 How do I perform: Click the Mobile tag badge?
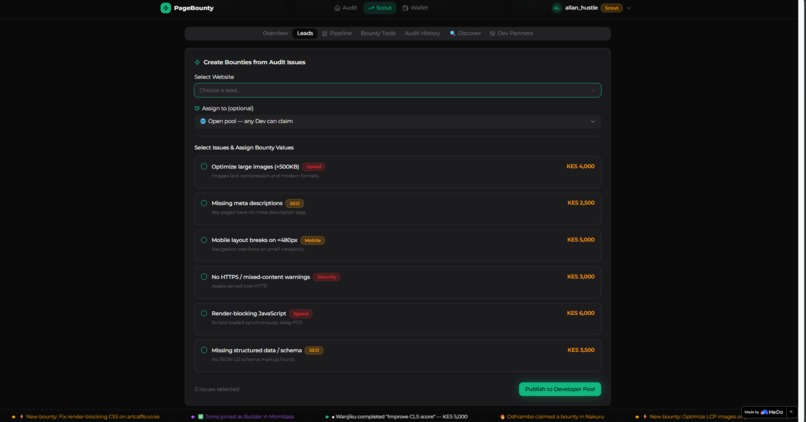[313, 240]
